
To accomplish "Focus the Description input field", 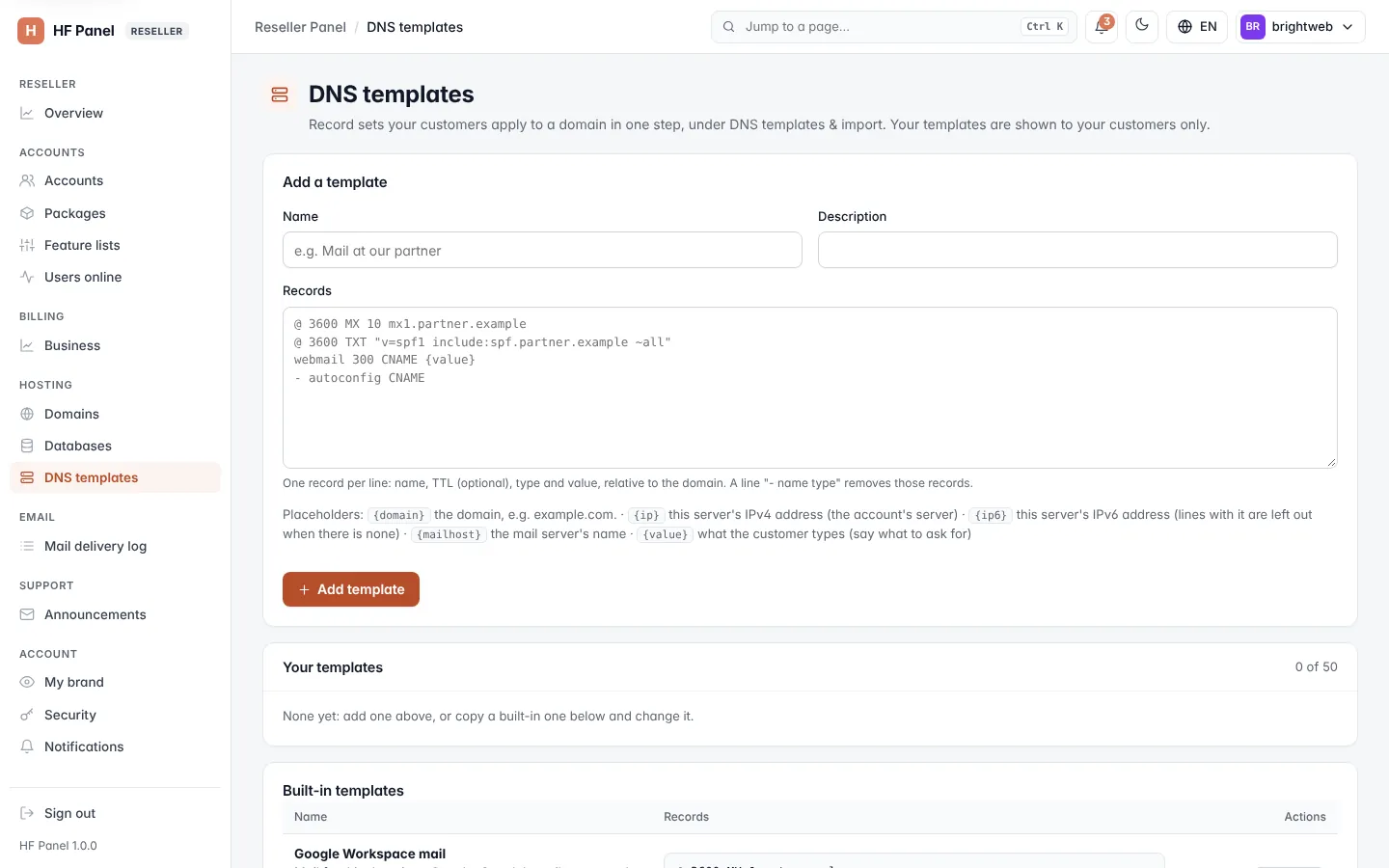I will point(1077,250).
